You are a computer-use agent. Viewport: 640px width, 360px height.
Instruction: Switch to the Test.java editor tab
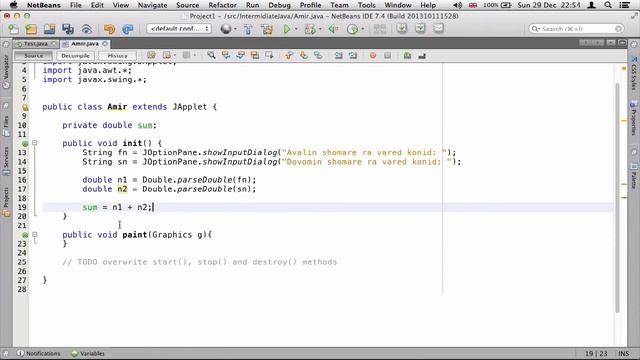(x=36, y=44)
